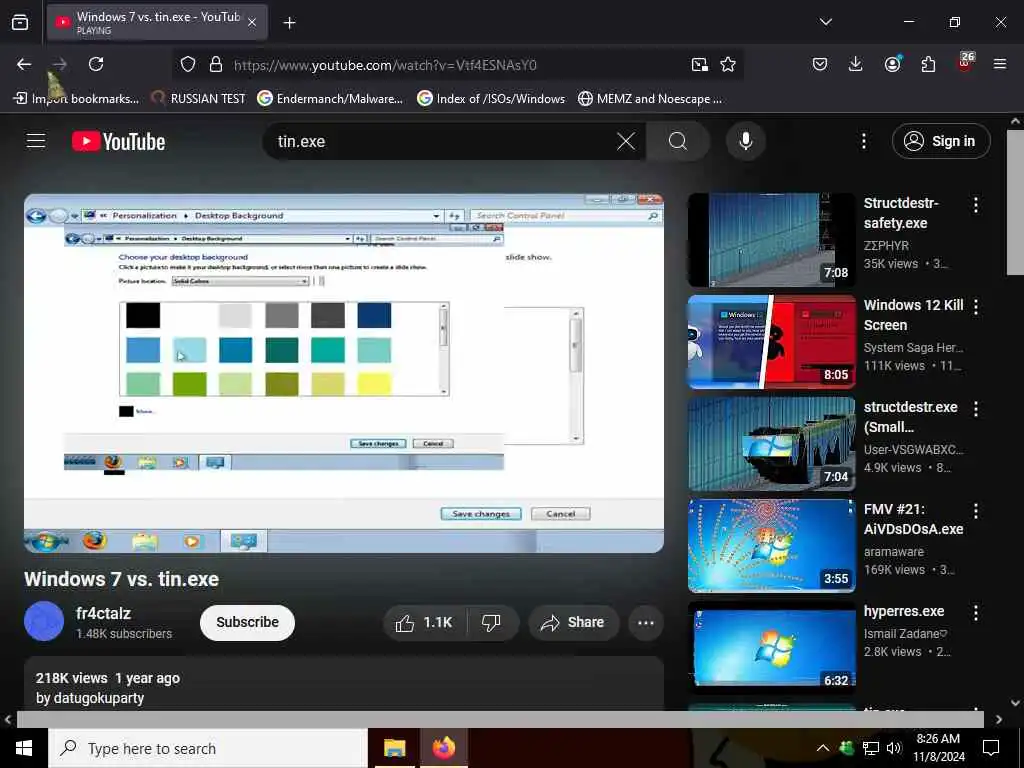Open tracking protection shield info
The image size is (1024, 768).
(x=188, y=65)
